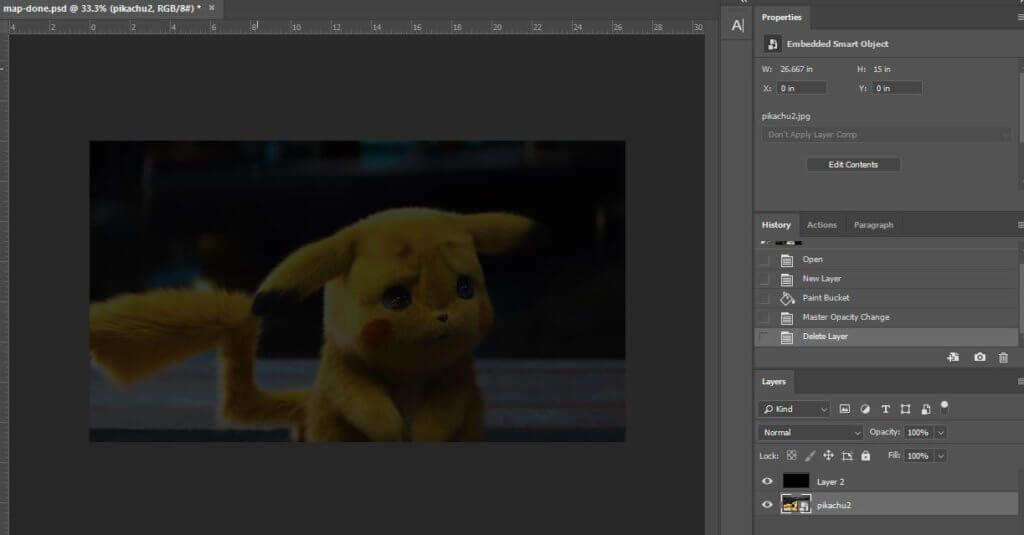Delete current history state trash icon
1024x535 pixels.
tap(1003, 357)
